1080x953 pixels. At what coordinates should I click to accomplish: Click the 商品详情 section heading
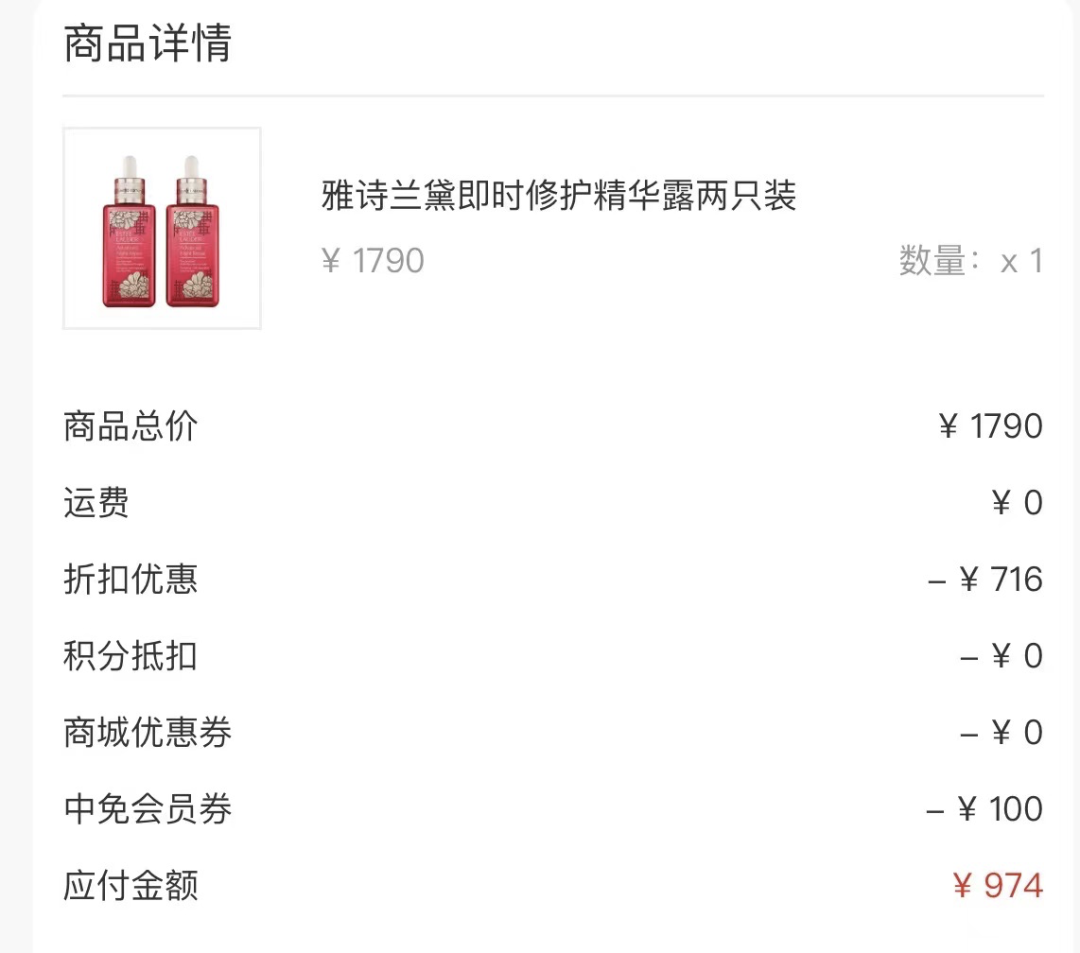tap(147, 44)
